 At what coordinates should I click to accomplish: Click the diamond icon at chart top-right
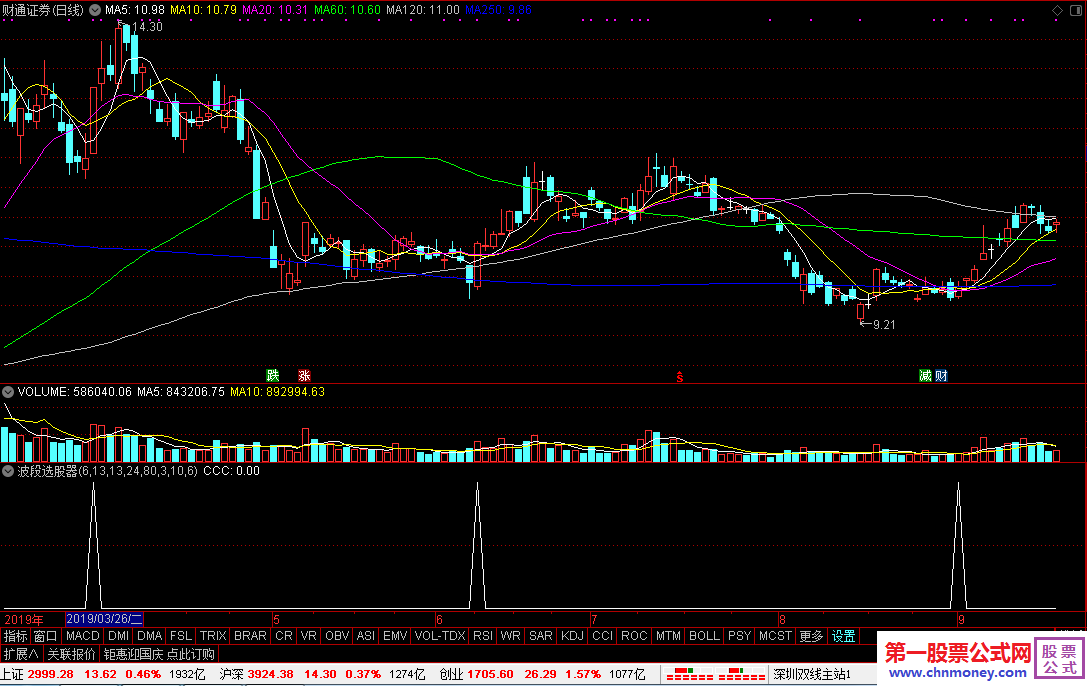pos(1057,10)
